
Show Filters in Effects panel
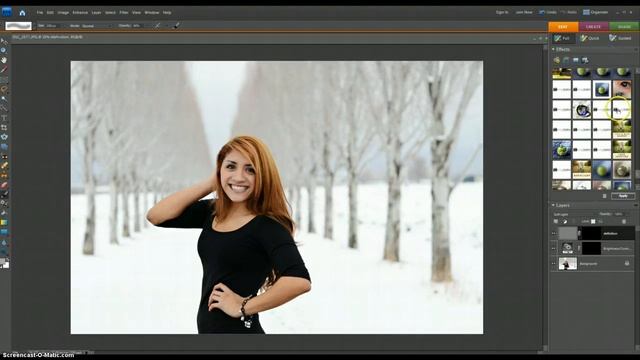coord(557,60)
